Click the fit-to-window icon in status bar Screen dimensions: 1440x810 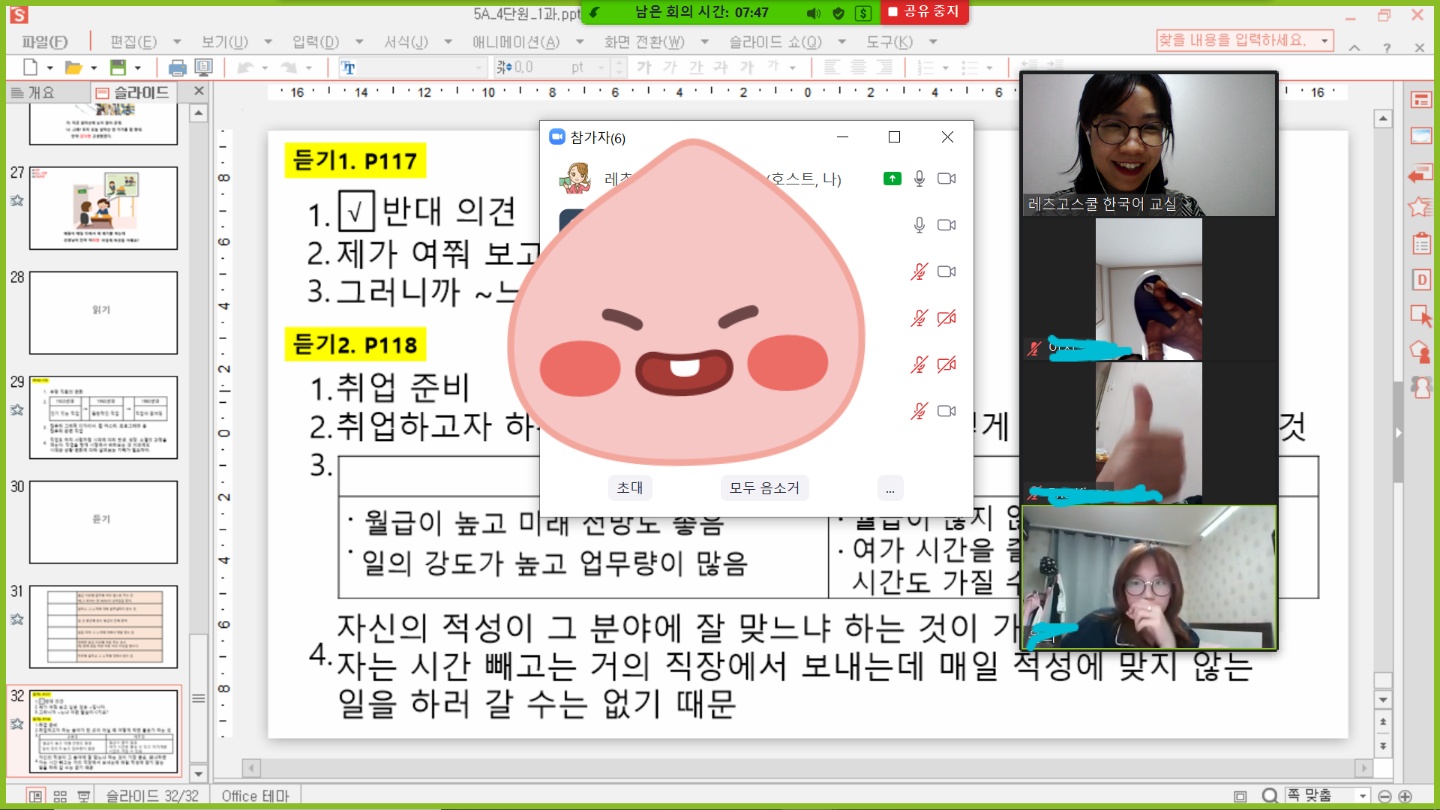1241,796
